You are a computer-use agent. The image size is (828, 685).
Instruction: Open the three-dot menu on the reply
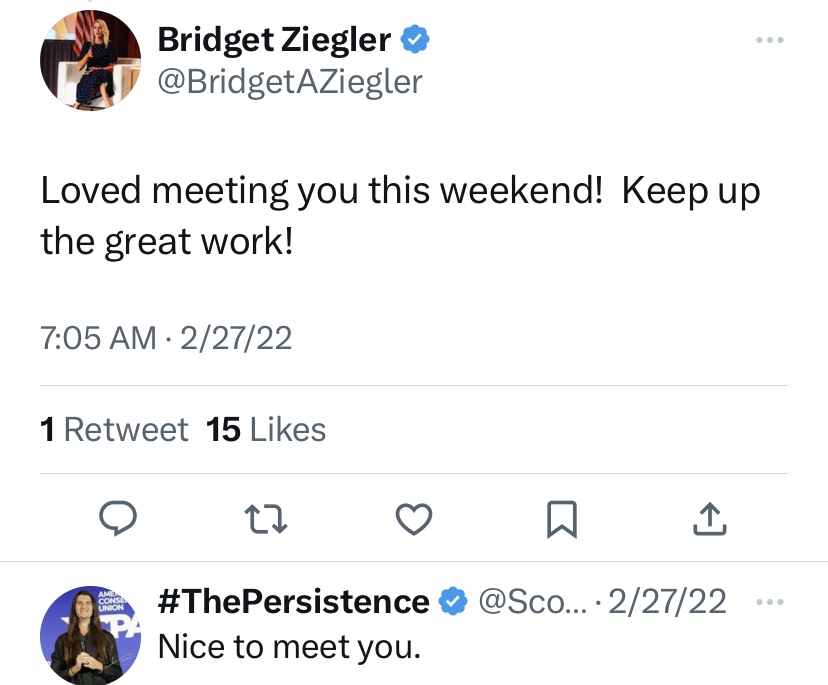point(770,602)
